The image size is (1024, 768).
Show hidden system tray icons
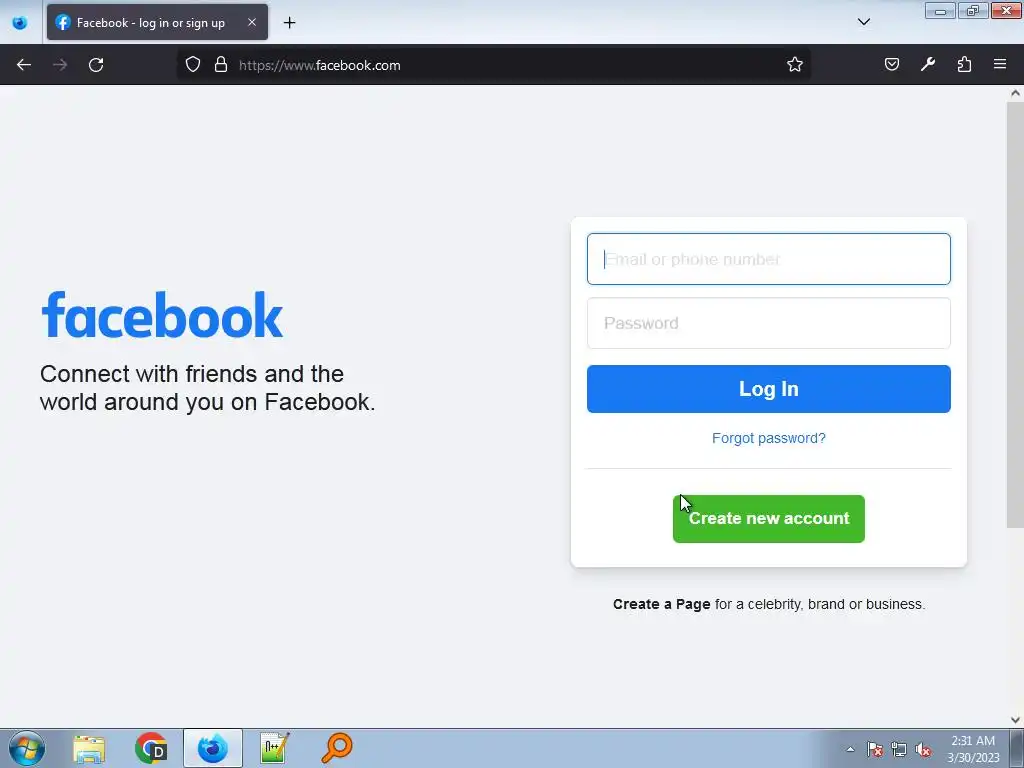coord(850,749)
